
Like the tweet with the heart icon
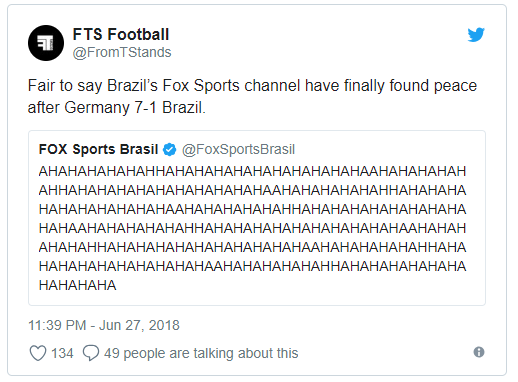pyautogui.click(x=38, y=353)
